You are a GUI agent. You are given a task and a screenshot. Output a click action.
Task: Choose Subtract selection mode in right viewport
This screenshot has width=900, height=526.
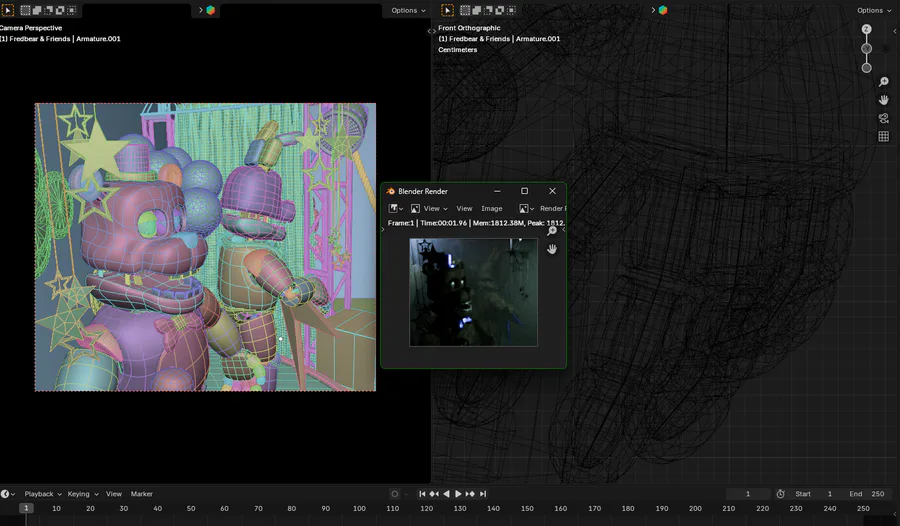(x=488, y=10)
